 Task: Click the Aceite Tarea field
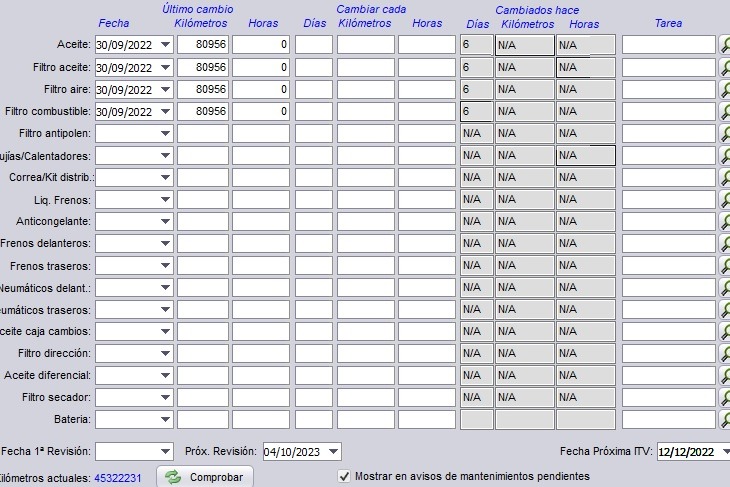tap(669, 45)
